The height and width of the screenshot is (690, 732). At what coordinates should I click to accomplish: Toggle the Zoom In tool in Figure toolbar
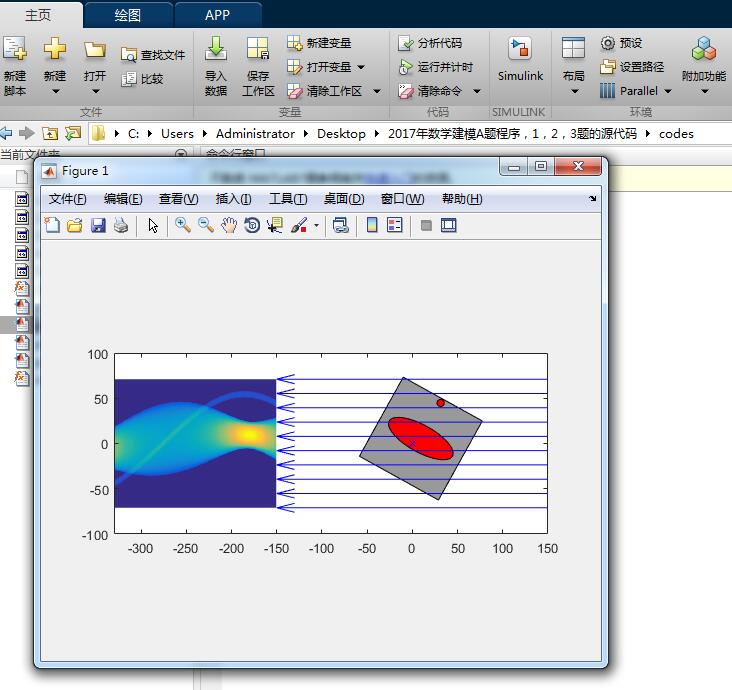coord(183,225)
